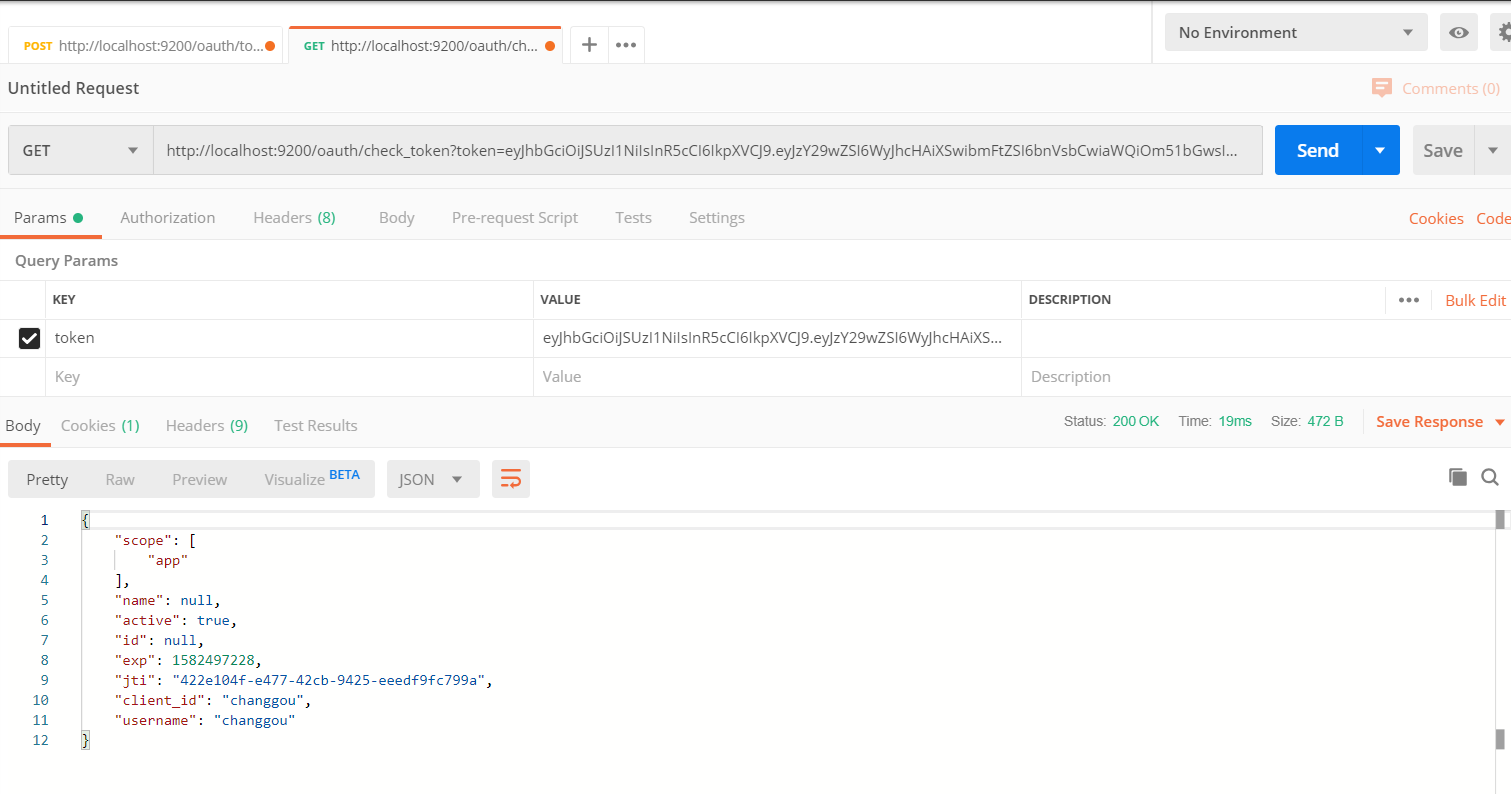Open Bulk Edit for query params
1511x794 pixels.
[x=1475, y=300]
